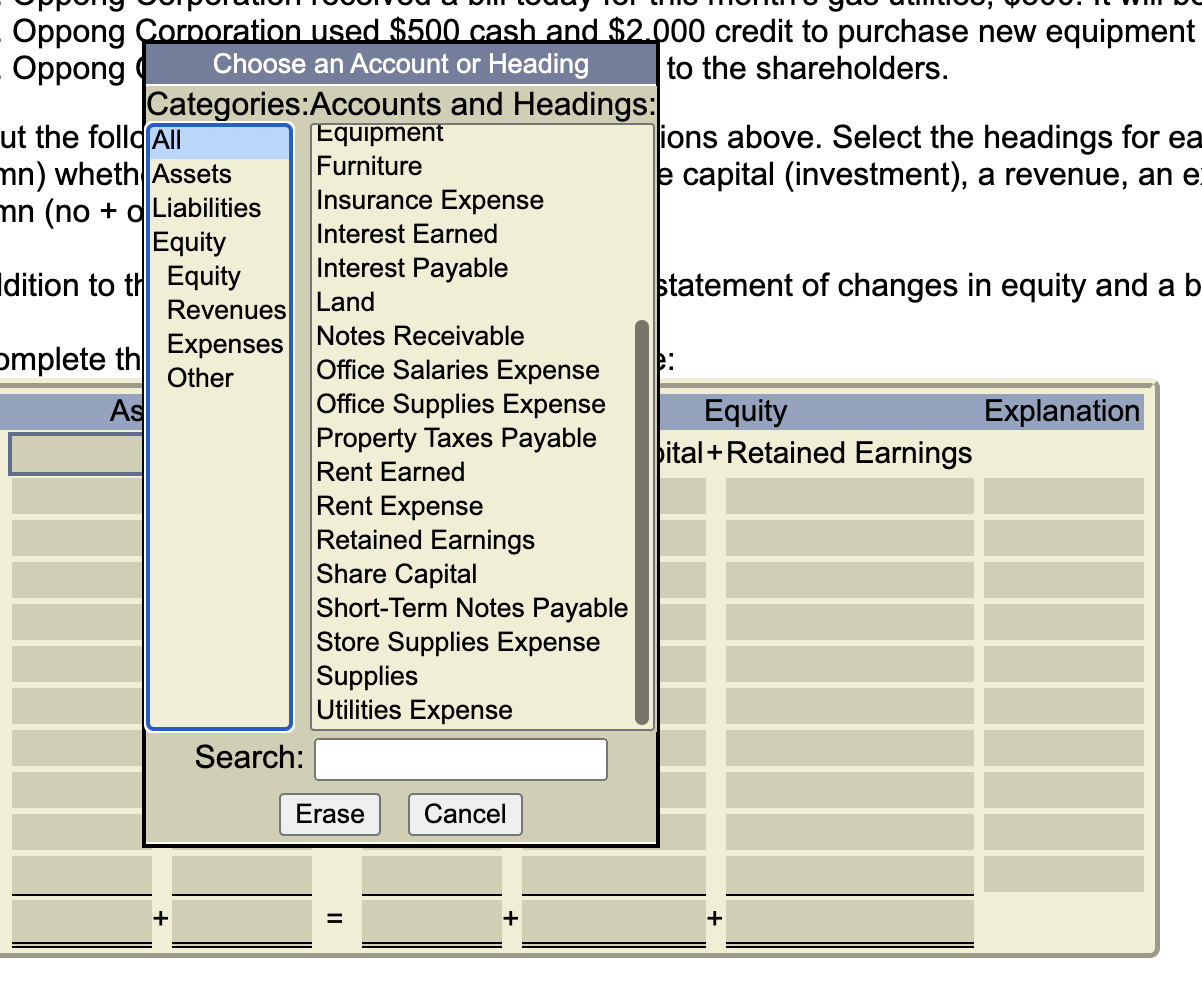Choose the Interest Payable account

coord(474,268)
